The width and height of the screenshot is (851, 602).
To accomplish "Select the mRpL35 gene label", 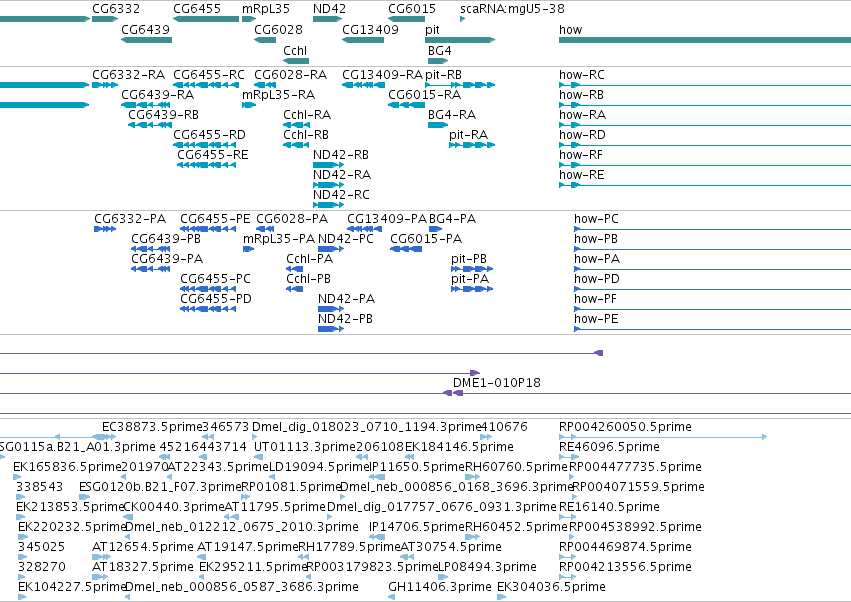I will [266, 9].
